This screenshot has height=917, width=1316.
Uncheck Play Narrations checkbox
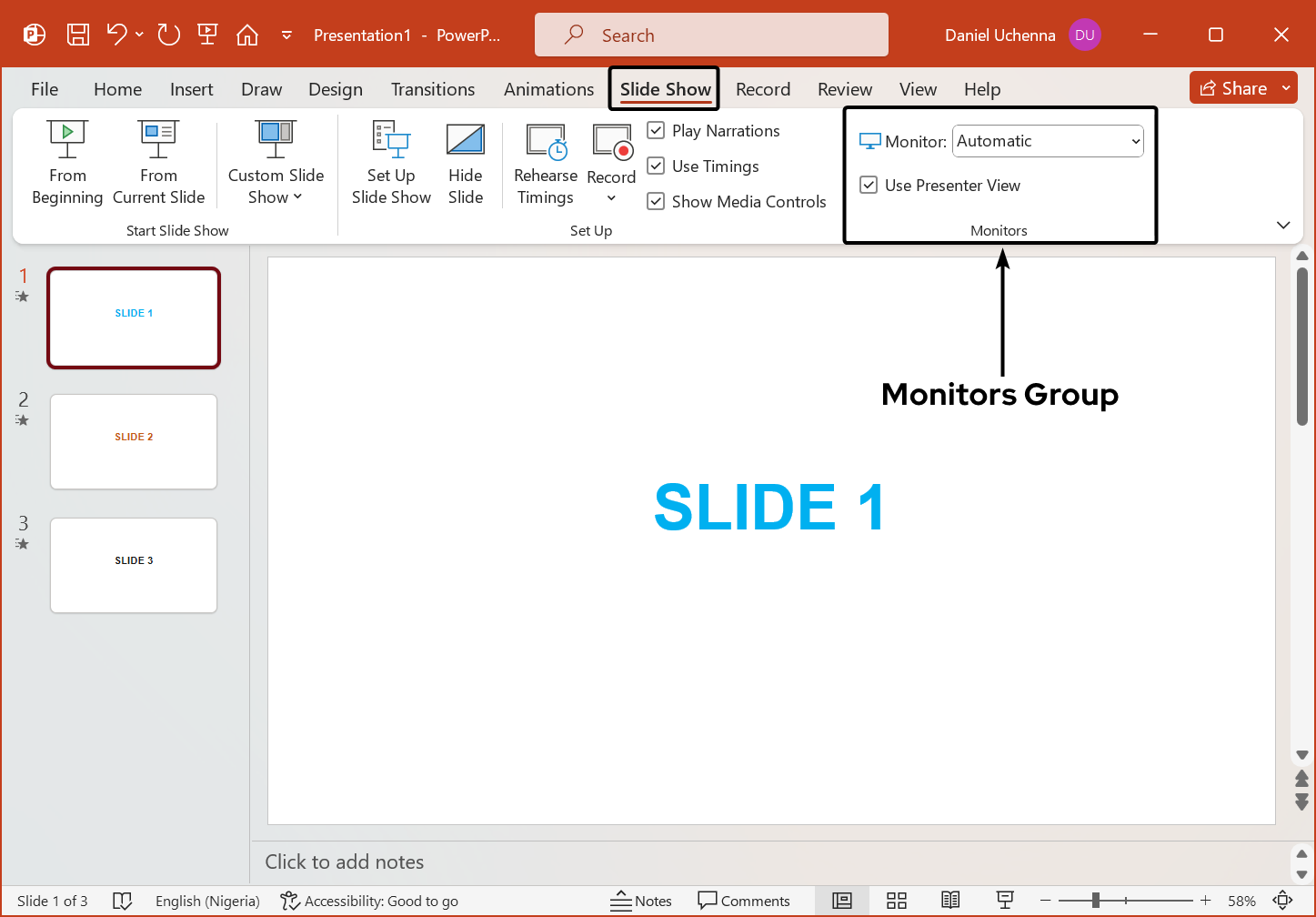[656, 131]
